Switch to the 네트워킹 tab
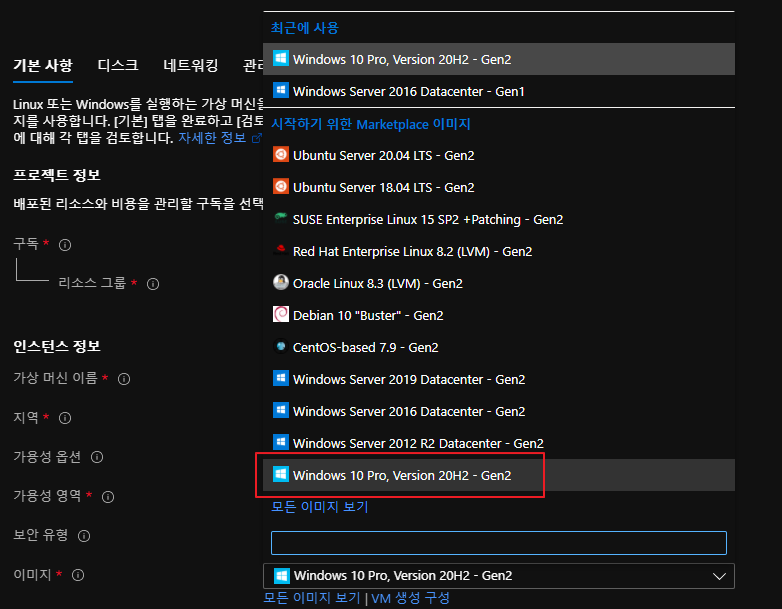 191,65
